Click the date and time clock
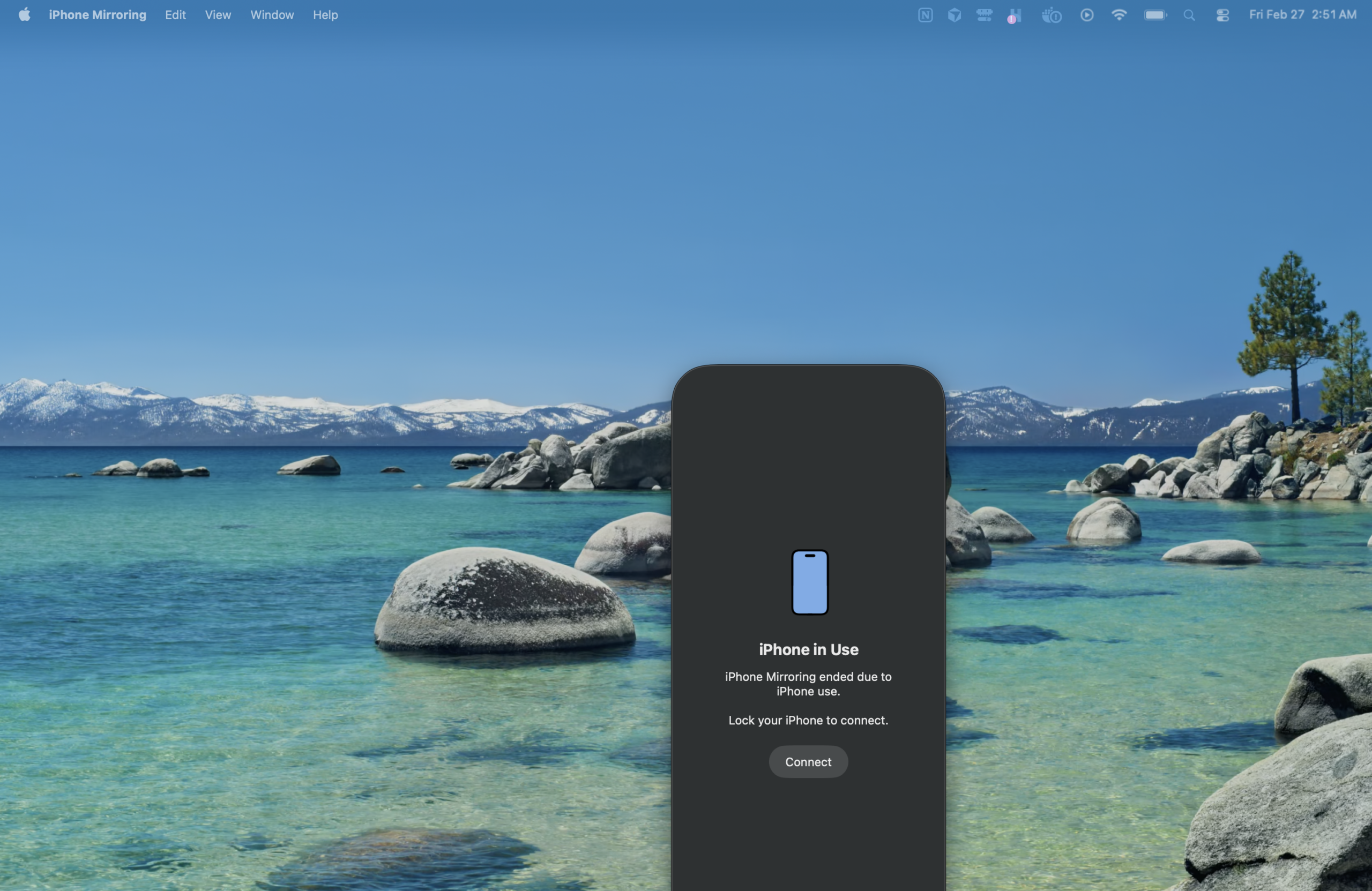1372x891 pixels. point(1302,15)
